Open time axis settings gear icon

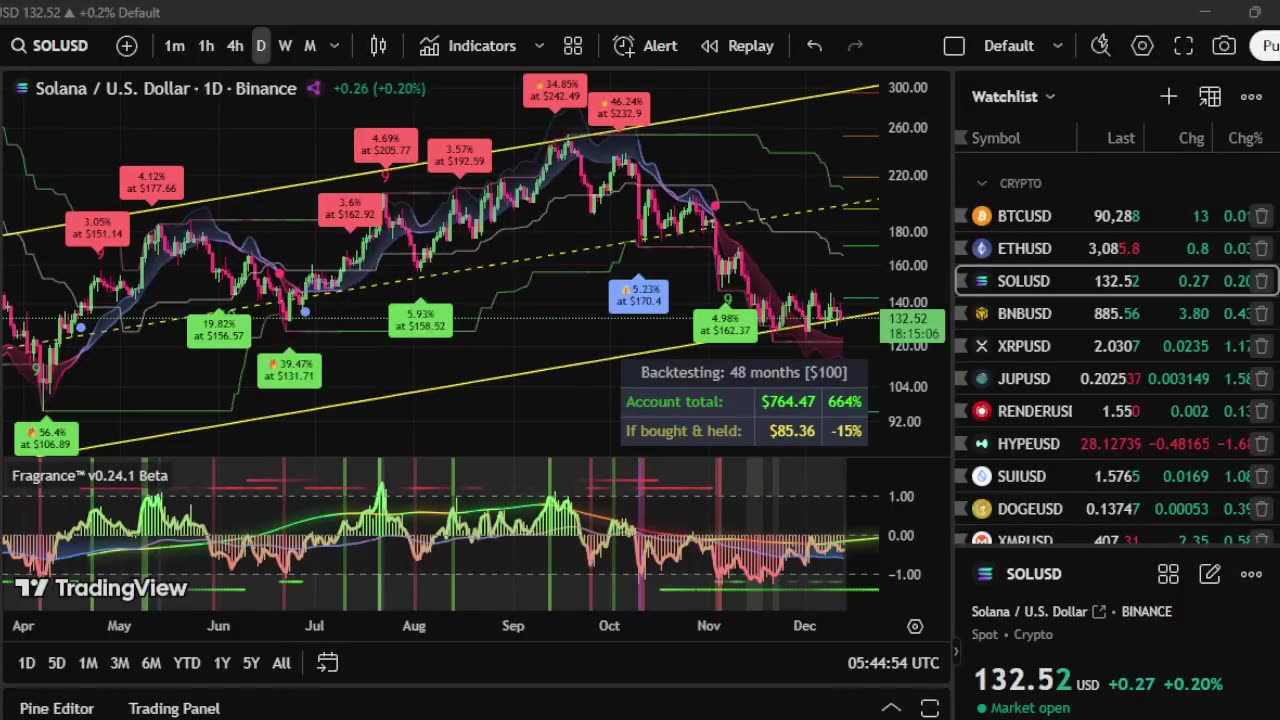914,626
